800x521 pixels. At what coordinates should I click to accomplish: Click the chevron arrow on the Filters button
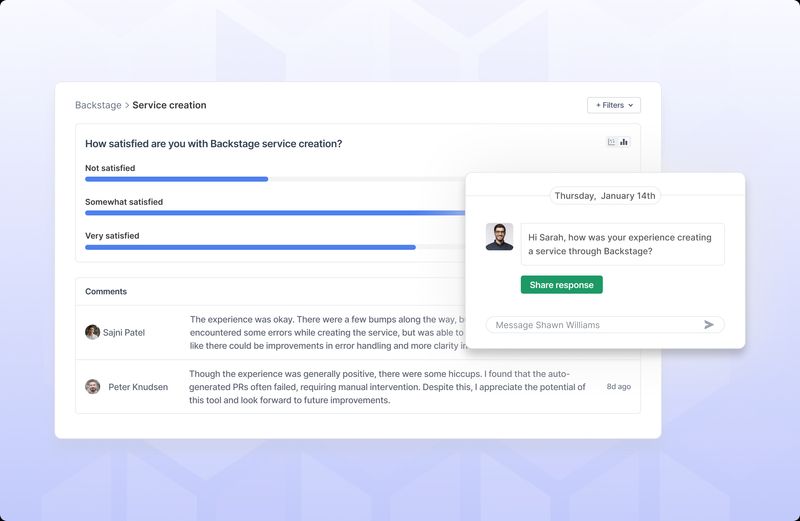click(632, 105)
